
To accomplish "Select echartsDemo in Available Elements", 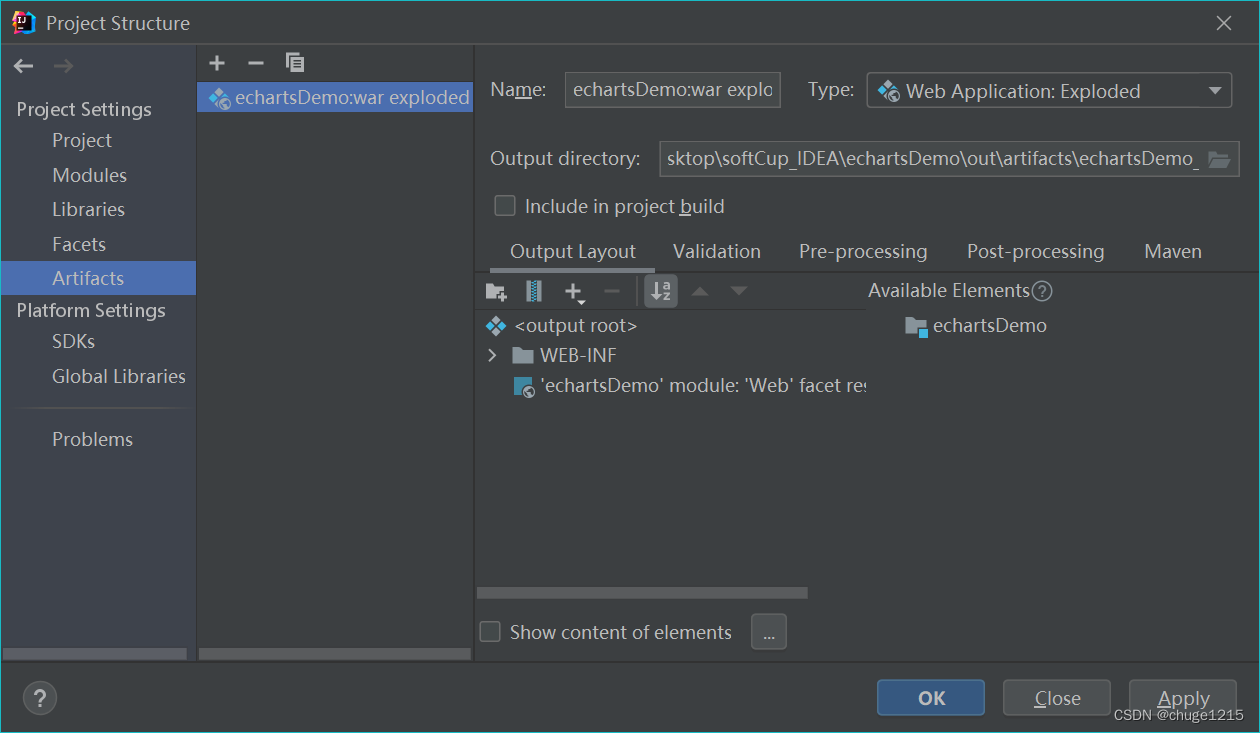I will pyautogui.click(x=976, y=326).
